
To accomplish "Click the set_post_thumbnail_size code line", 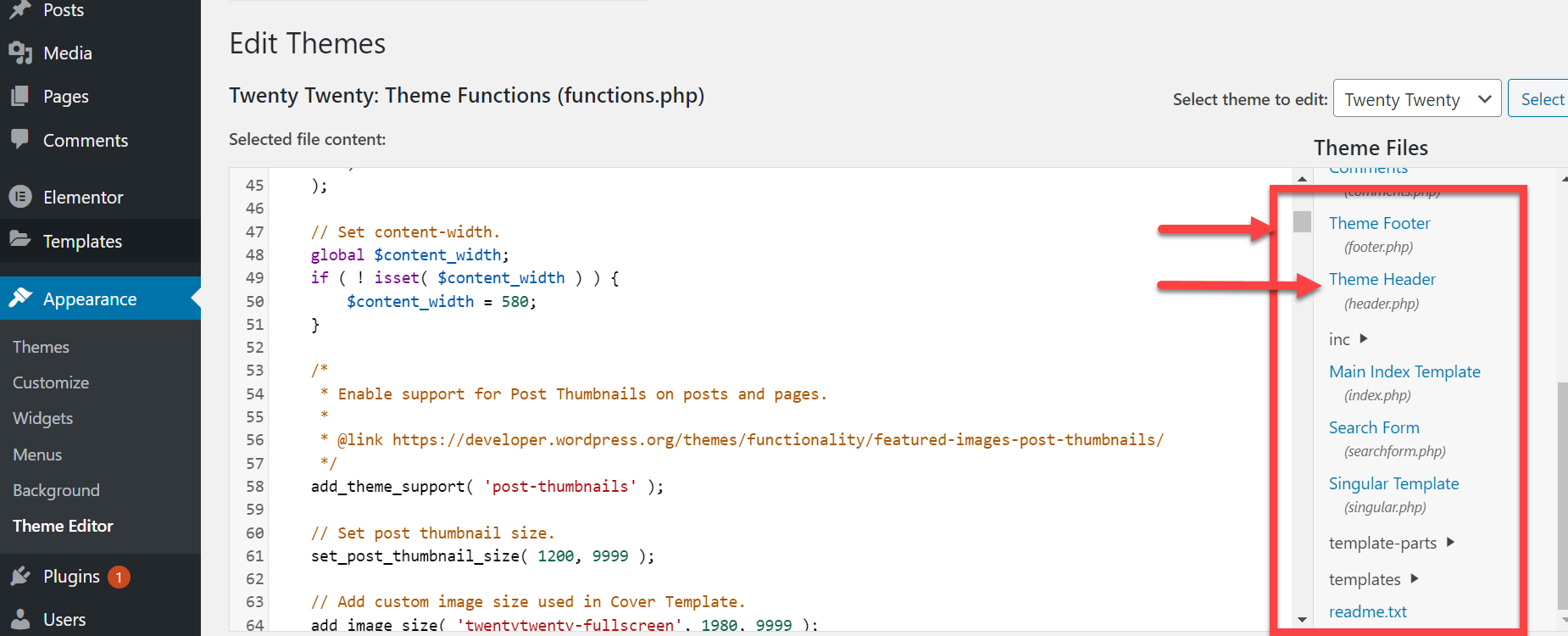I will click(x=482, y=555).
